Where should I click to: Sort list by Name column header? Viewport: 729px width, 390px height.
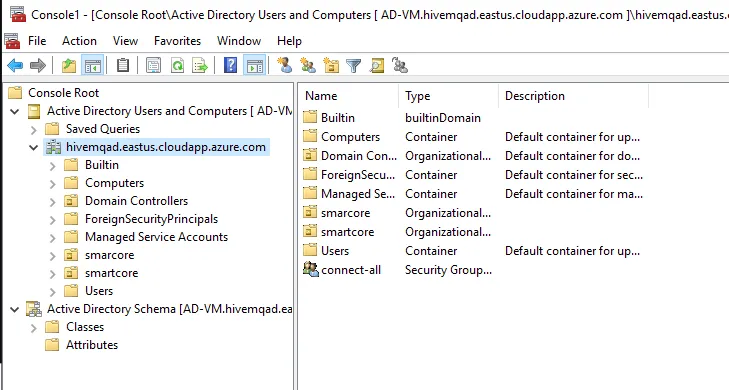coord(348,96)
